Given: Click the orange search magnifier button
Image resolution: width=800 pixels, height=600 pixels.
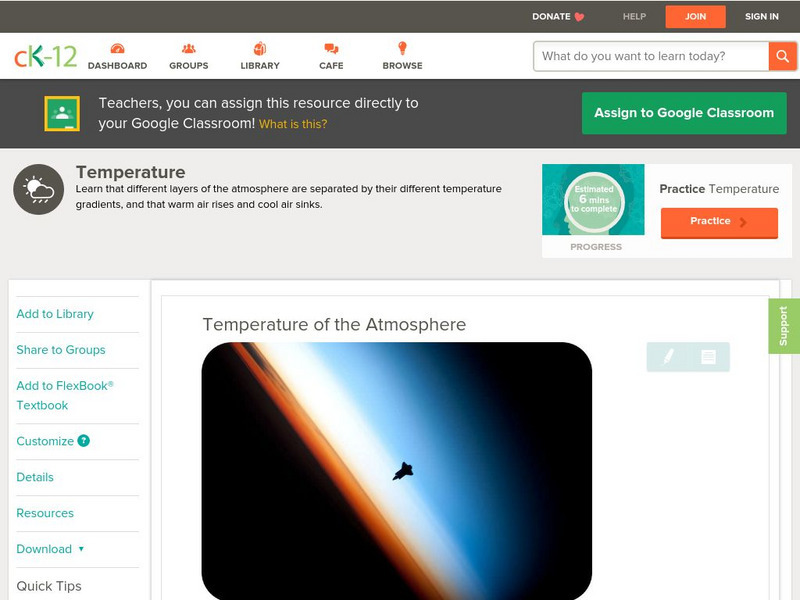Looking at the screenshot, I should pos(782,56).
